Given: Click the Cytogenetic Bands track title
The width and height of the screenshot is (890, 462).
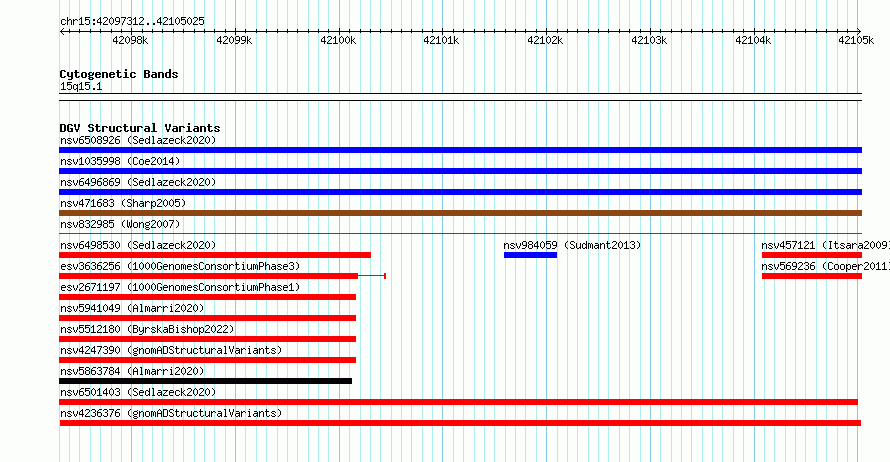Looking at the screenshot, I should tap(119, 74).
